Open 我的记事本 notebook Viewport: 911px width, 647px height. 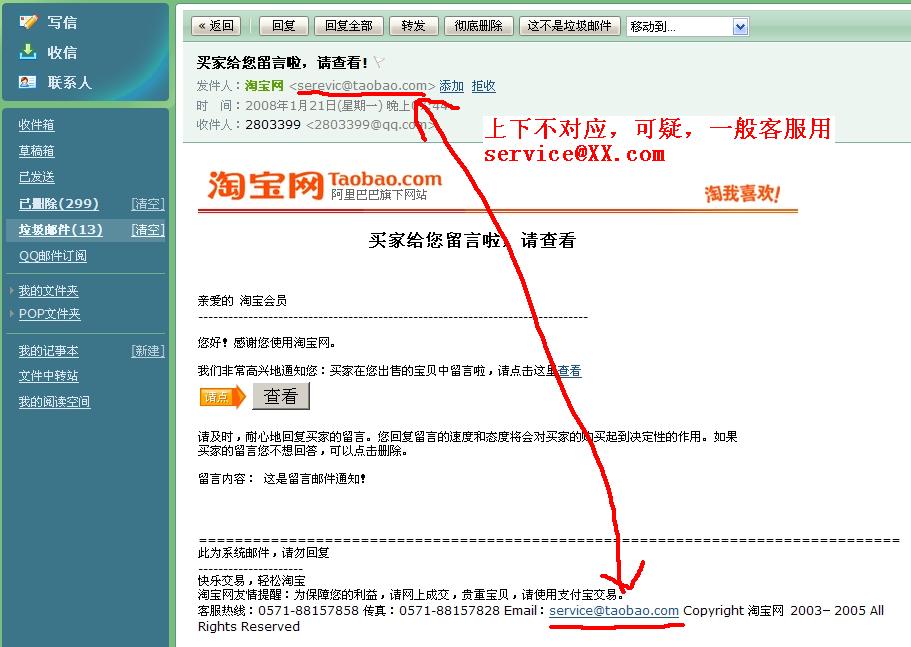tap(48, 351)
